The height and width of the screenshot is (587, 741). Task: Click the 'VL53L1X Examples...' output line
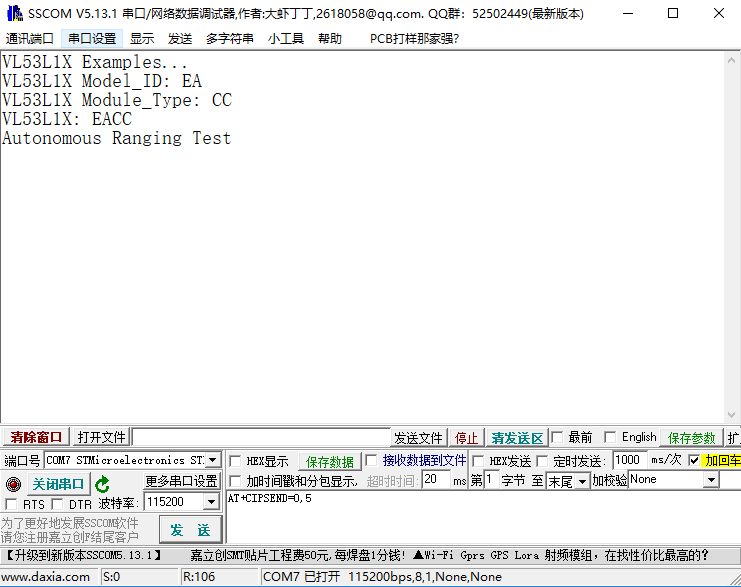pos(95,62)
